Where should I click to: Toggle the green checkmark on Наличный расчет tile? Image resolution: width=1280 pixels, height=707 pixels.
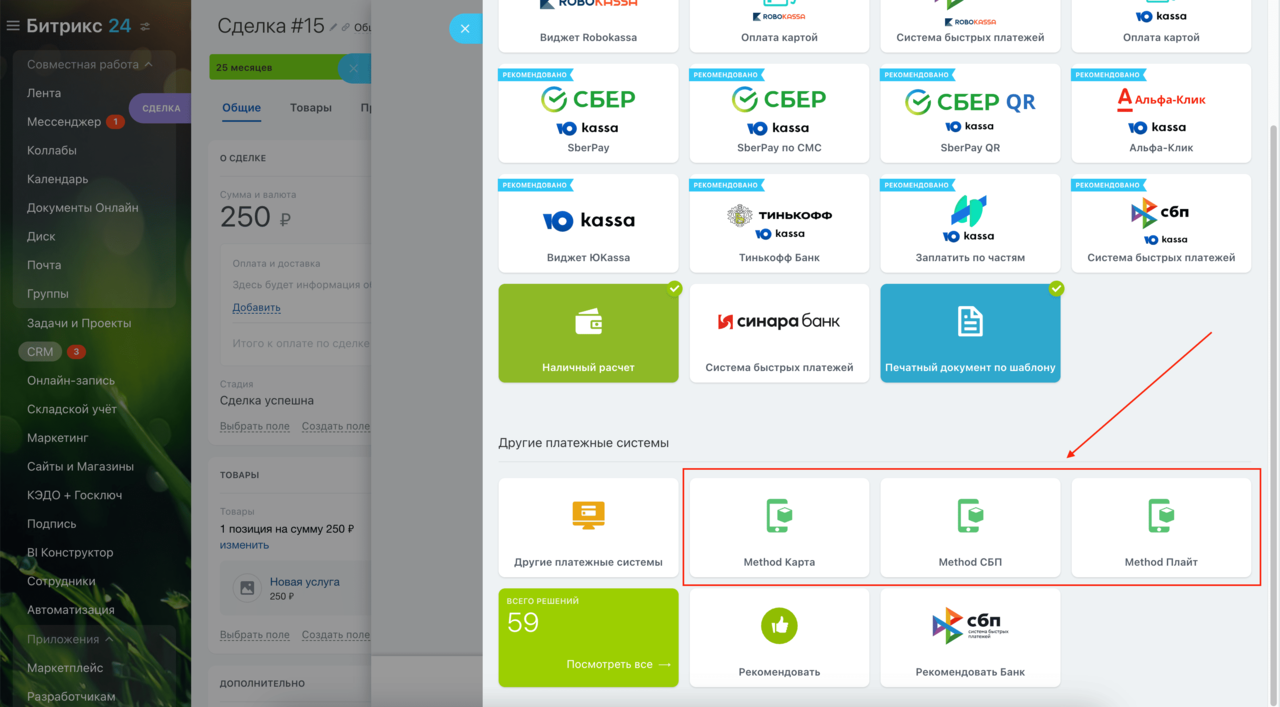[675, 288]
